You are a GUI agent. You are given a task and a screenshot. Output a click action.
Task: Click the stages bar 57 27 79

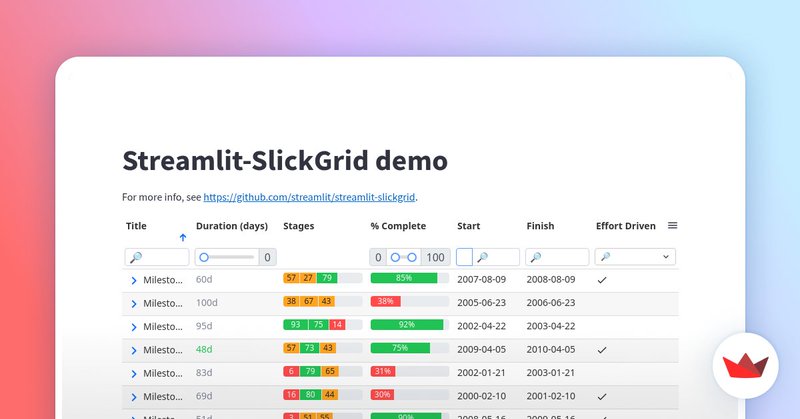[322, 278]
